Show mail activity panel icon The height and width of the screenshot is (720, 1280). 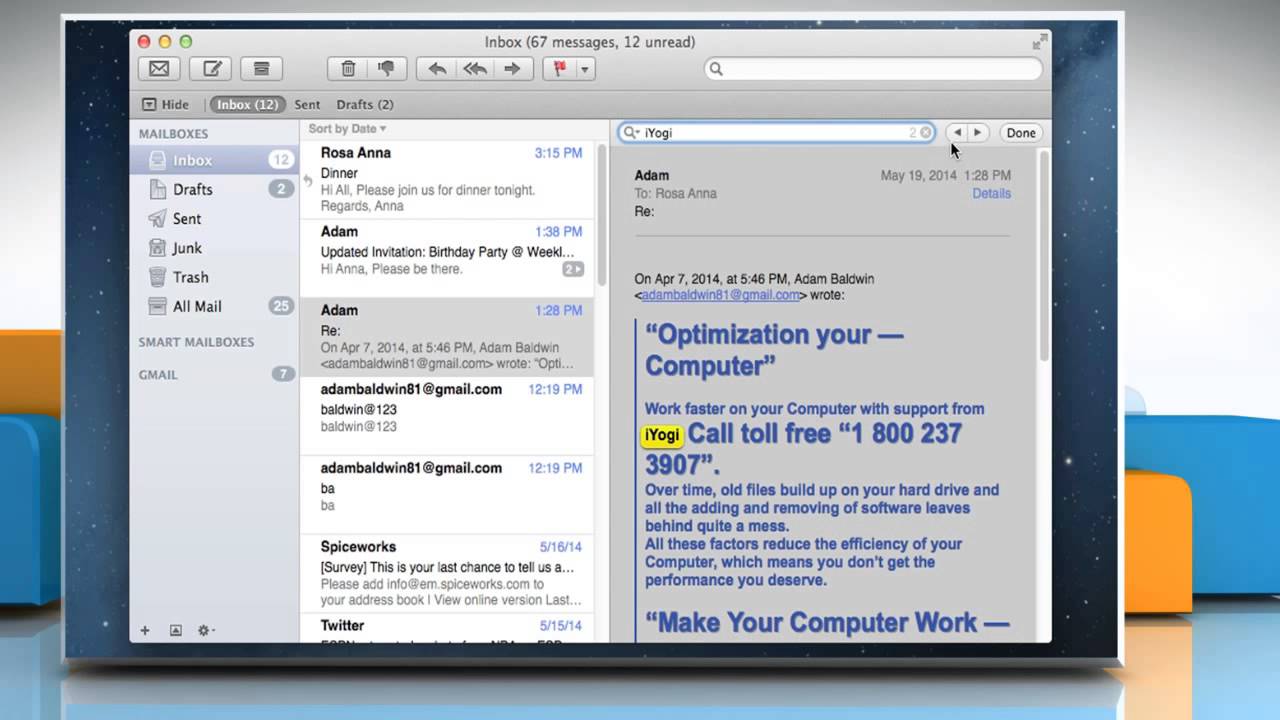(176, 630)
